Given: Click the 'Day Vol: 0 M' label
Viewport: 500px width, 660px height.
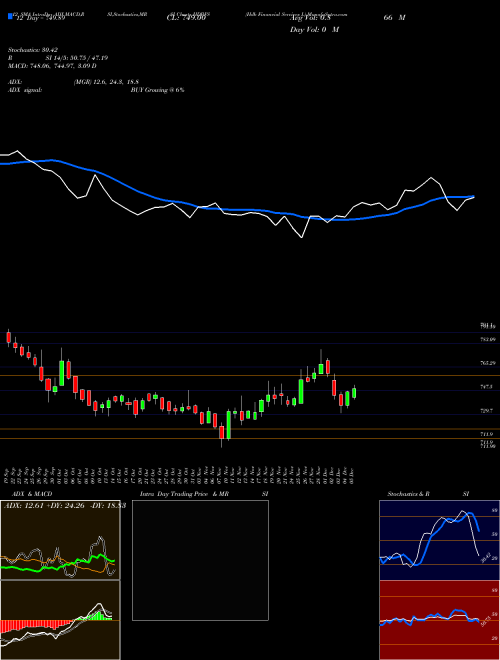Looking at the screenshot, I should (x=314, y=29).
